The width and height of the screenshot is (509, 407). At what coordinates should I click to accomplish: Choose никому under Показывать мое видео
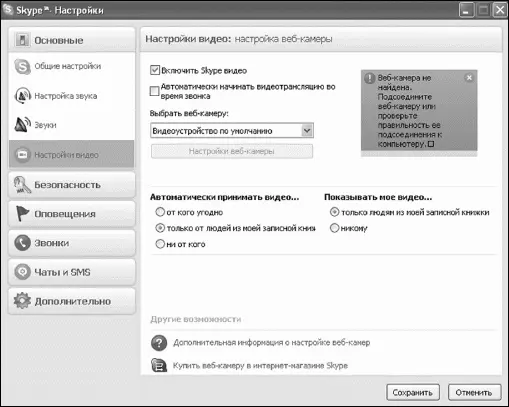pos(334,228)
